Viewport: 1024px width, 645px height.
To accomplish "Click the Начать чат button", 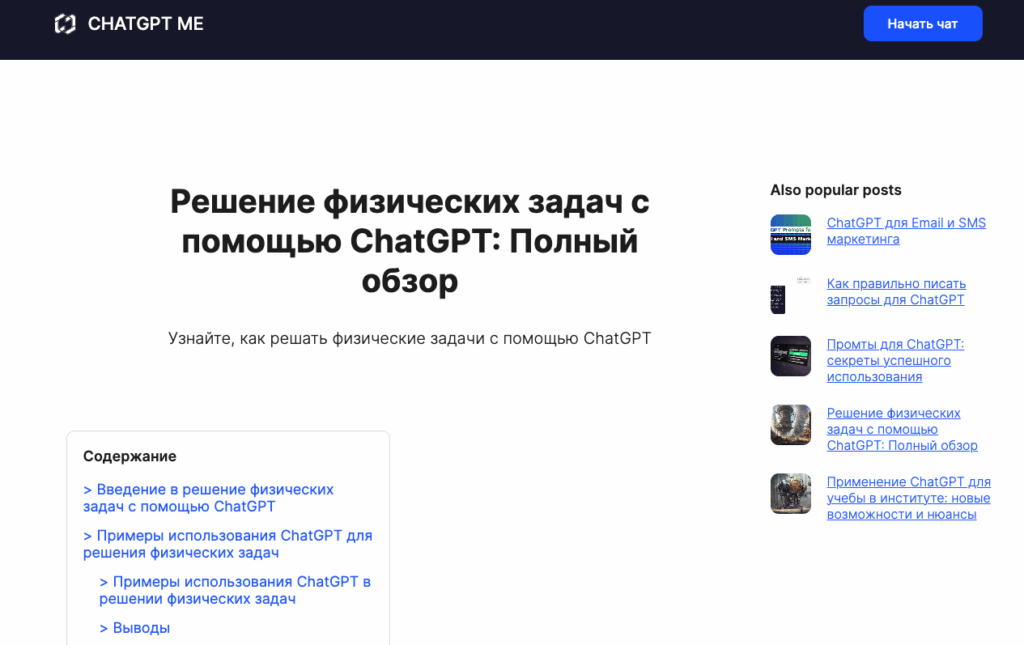I will 922,24.
